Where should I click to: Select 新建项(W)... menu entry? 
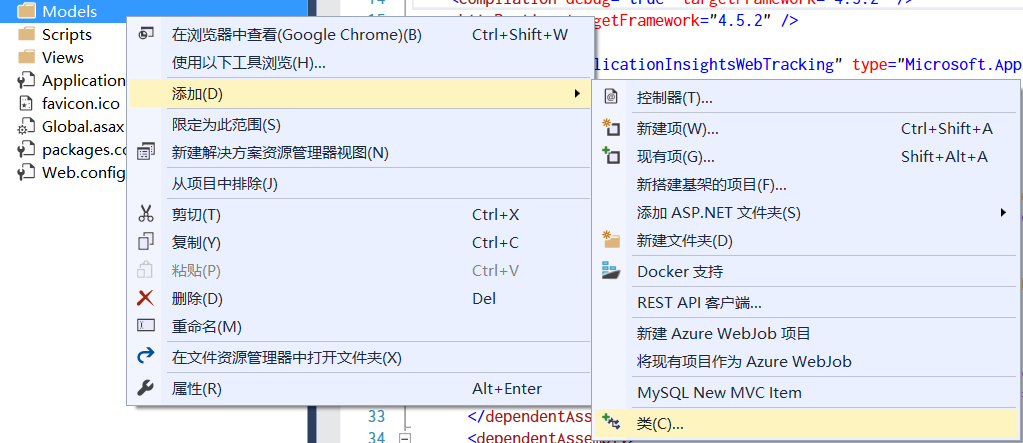tap(677, 129)
